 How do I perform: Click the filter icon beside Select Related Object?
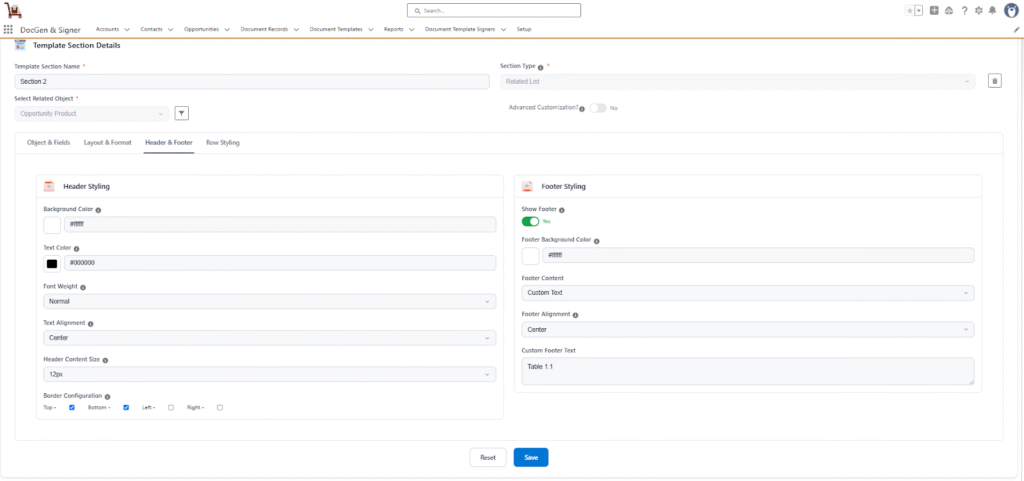(x=182, y=113)
